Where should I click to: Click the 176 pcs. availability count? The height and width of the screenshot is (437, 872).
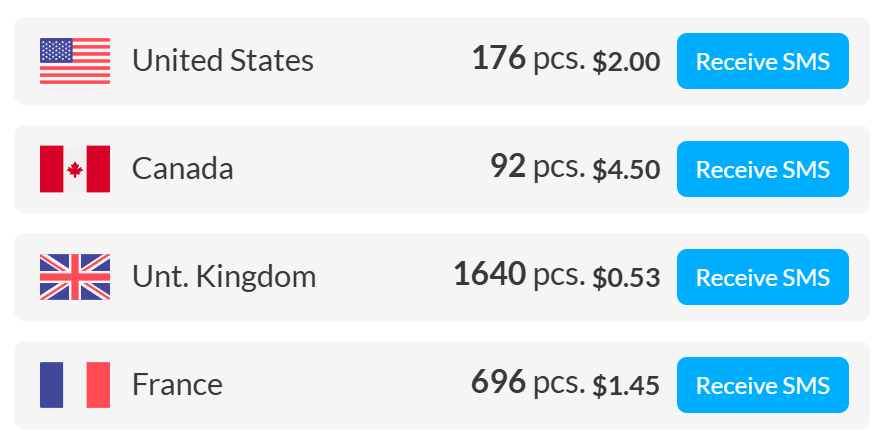coord(528,58)
